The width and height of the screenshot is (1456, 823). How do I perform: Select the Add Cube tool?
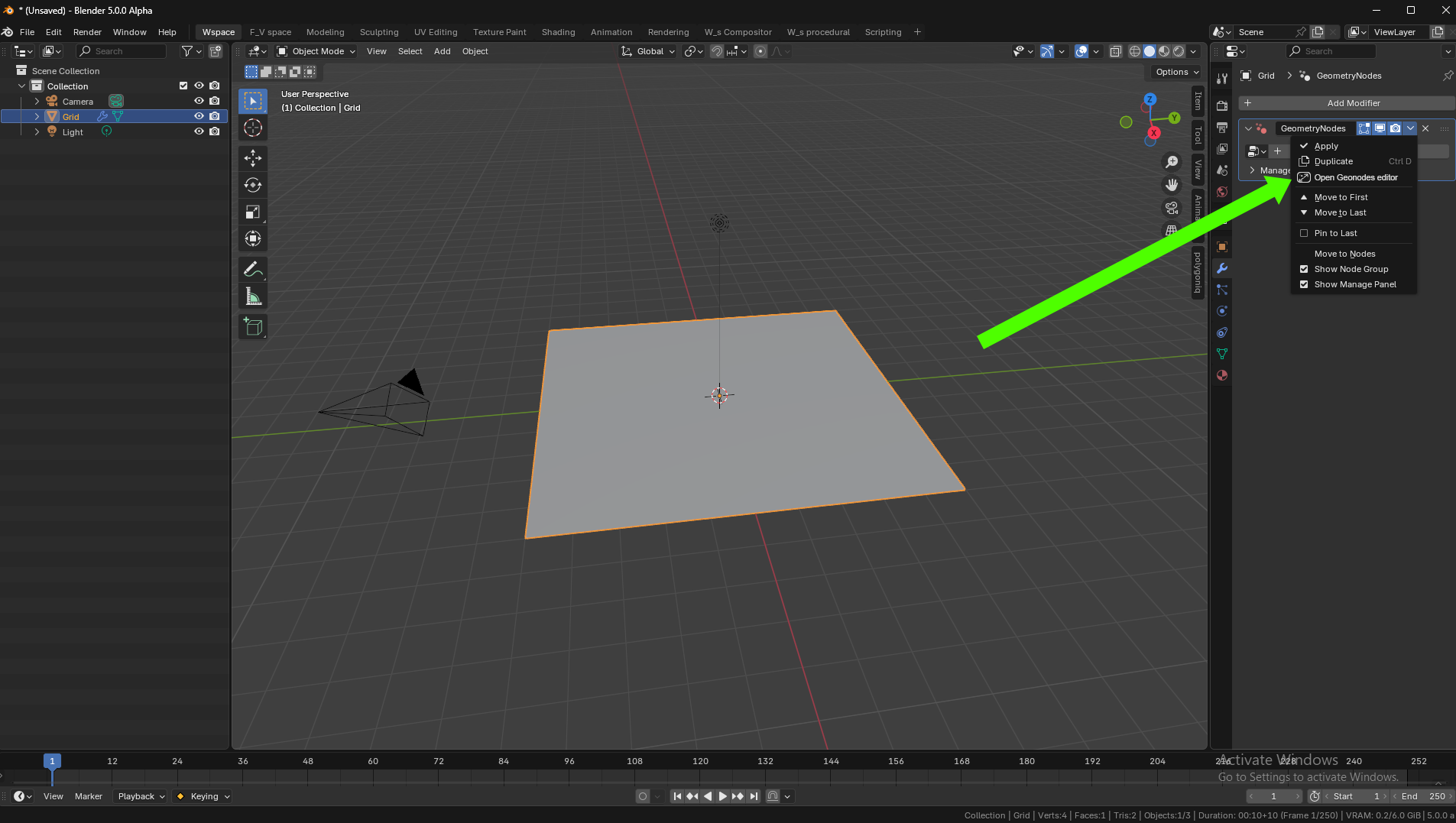pyautogui.click(x=253, y=327)
